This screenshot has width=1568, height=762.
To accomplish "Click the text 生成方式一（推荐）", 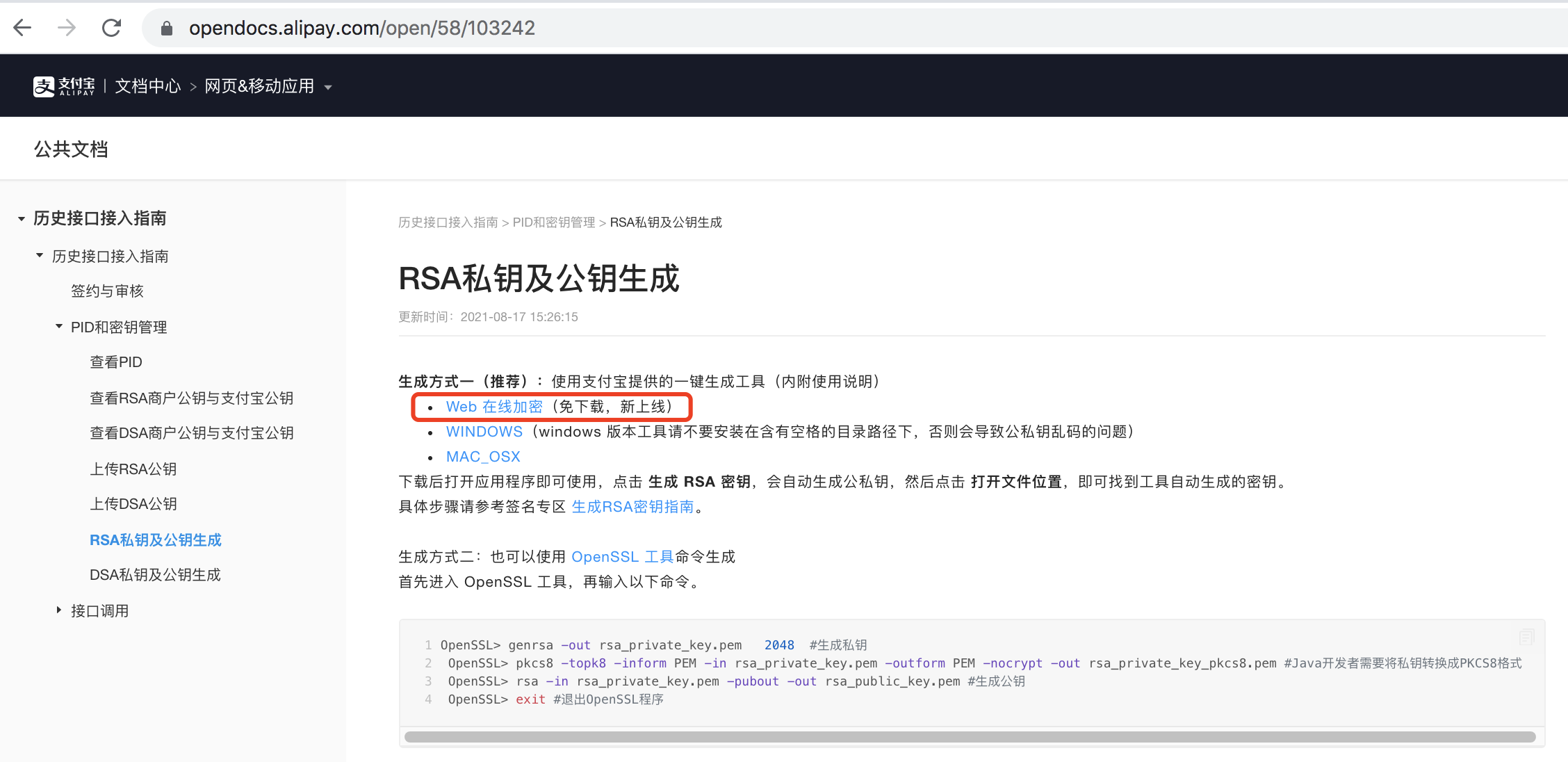I will [x=463, y=382].
